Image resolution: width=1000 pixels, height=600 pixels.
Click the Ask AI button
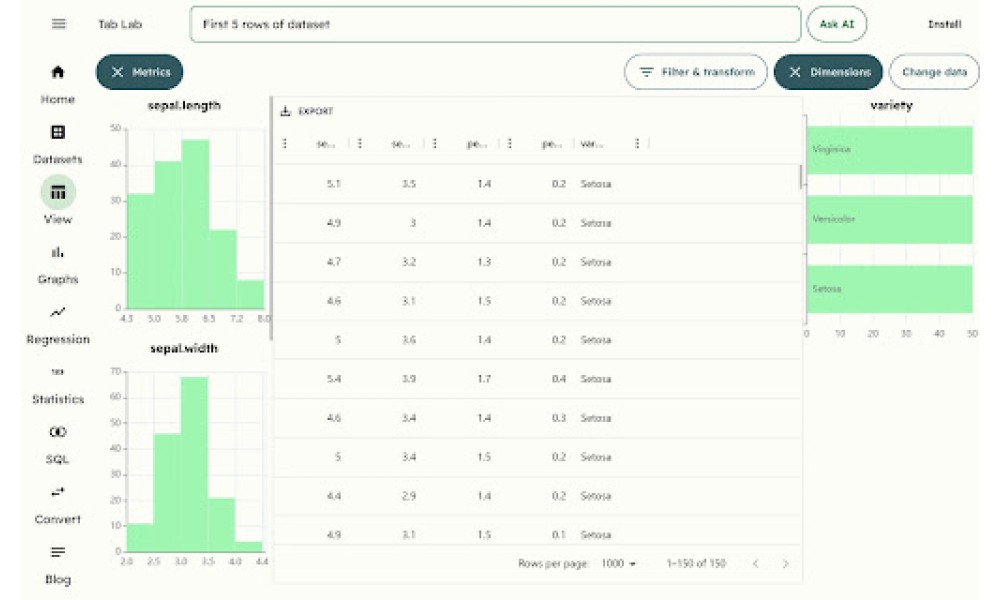pyautogui.click(x=837, y=24)
